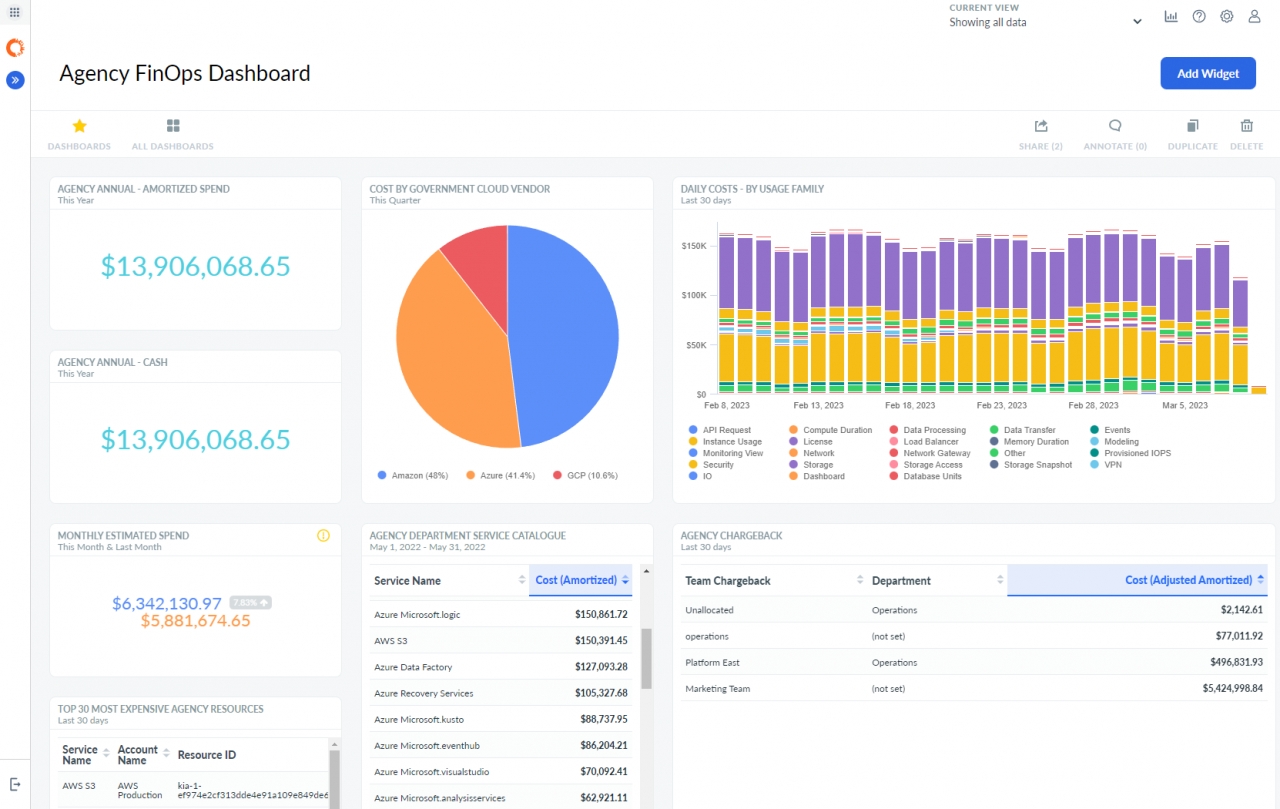Screen dimensions: 1280x809
Task: Open the apps grid icon top left
Action: tap(14, 12)
